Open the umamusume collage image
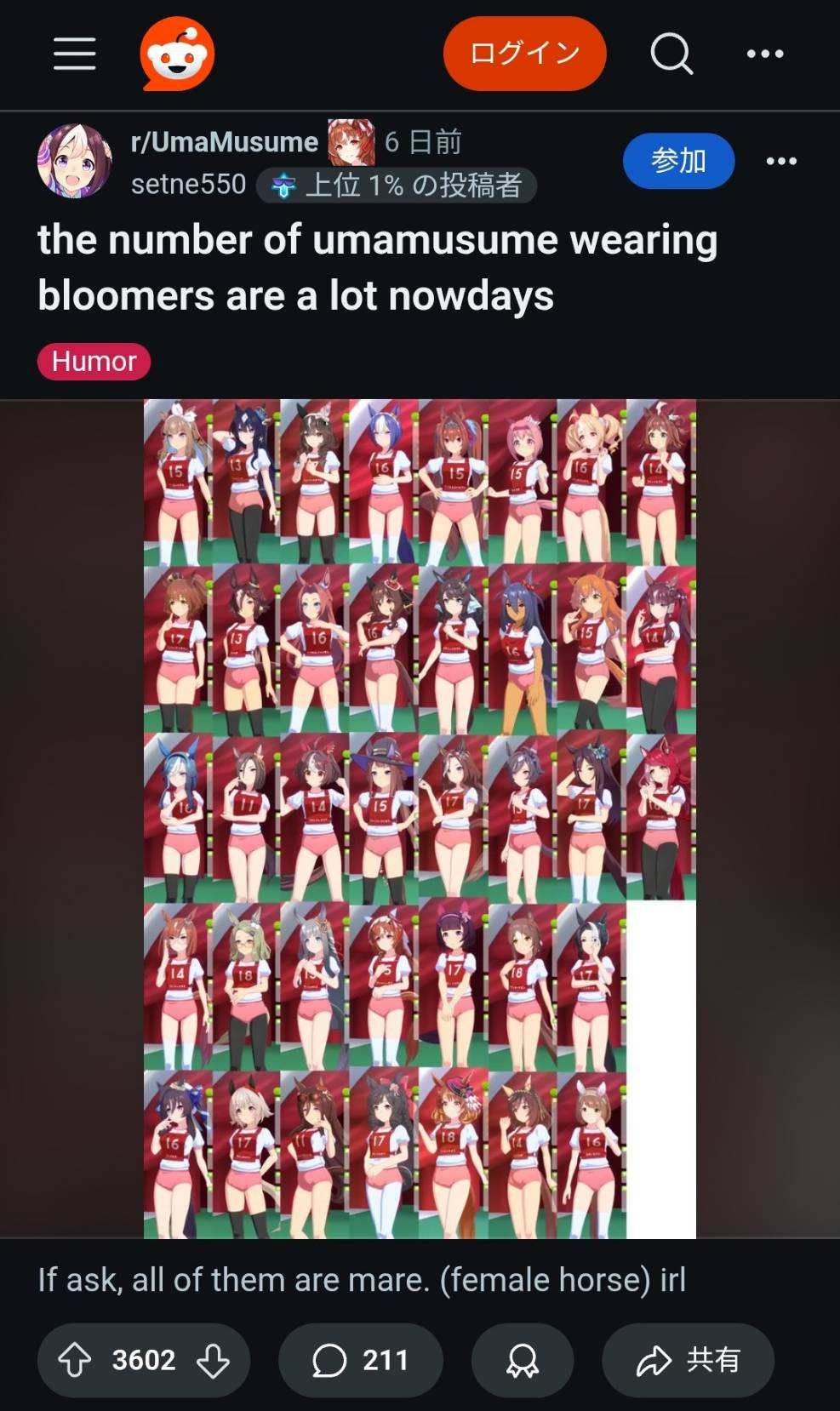The image size is (840, 1411). (420, 819)
